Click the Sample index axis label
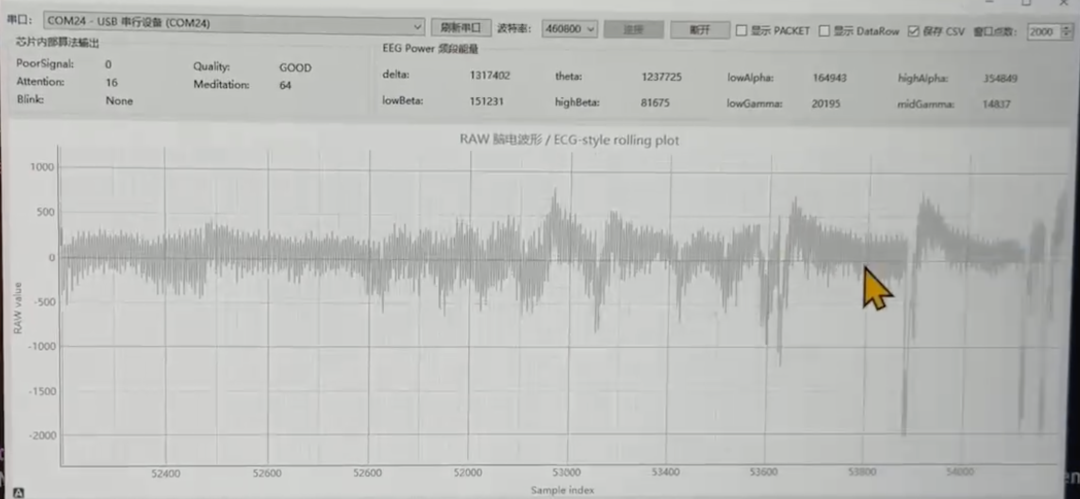Screen dimensions: 1080x499 (x=562, y=490)
